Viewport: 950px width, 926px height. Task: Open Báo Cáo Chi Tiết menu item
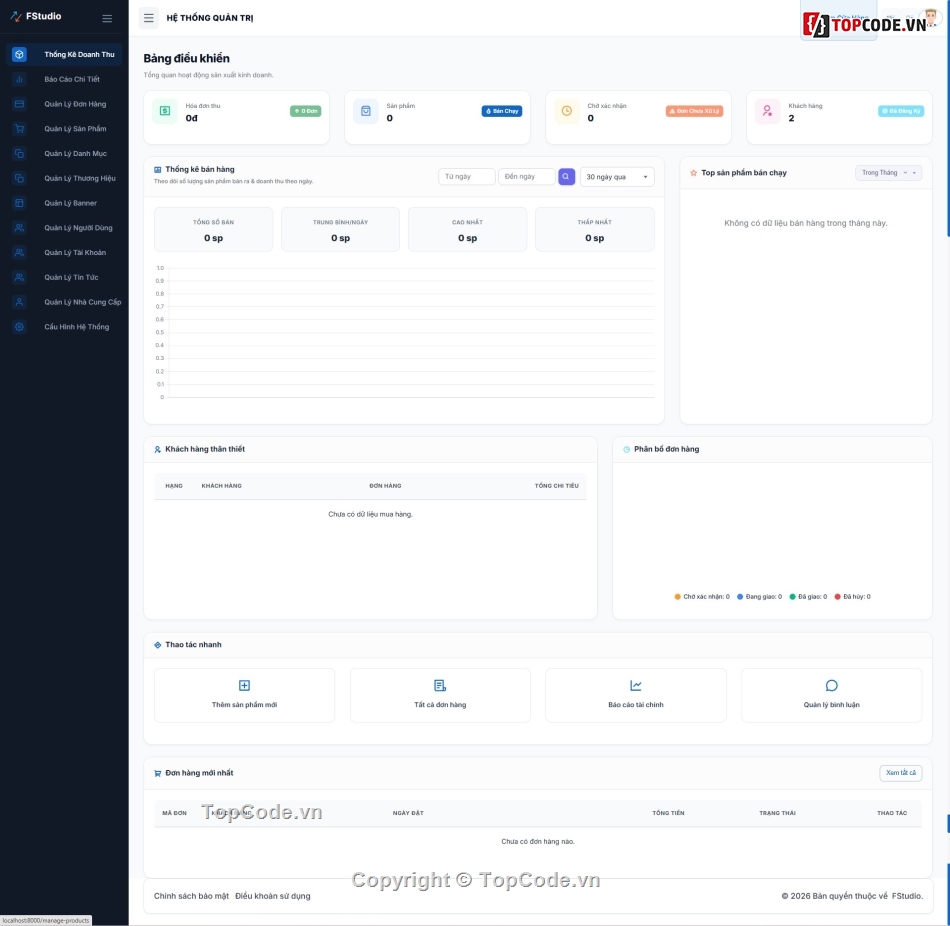pyautogui.click(x=64, y=79)
